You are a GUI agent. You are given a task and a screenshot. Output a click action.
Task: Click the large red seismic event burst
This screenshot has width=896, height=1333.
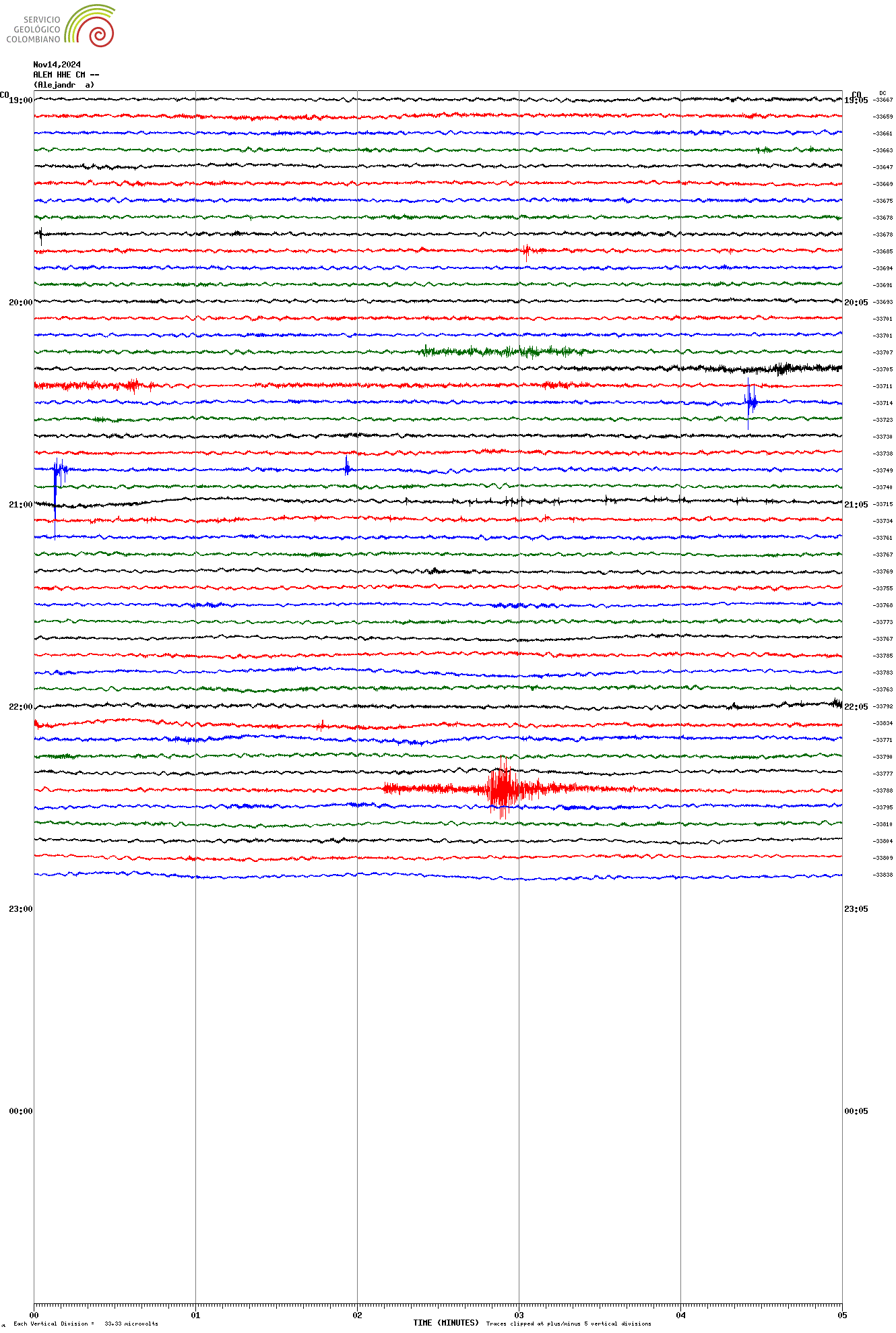pos(502,788)
